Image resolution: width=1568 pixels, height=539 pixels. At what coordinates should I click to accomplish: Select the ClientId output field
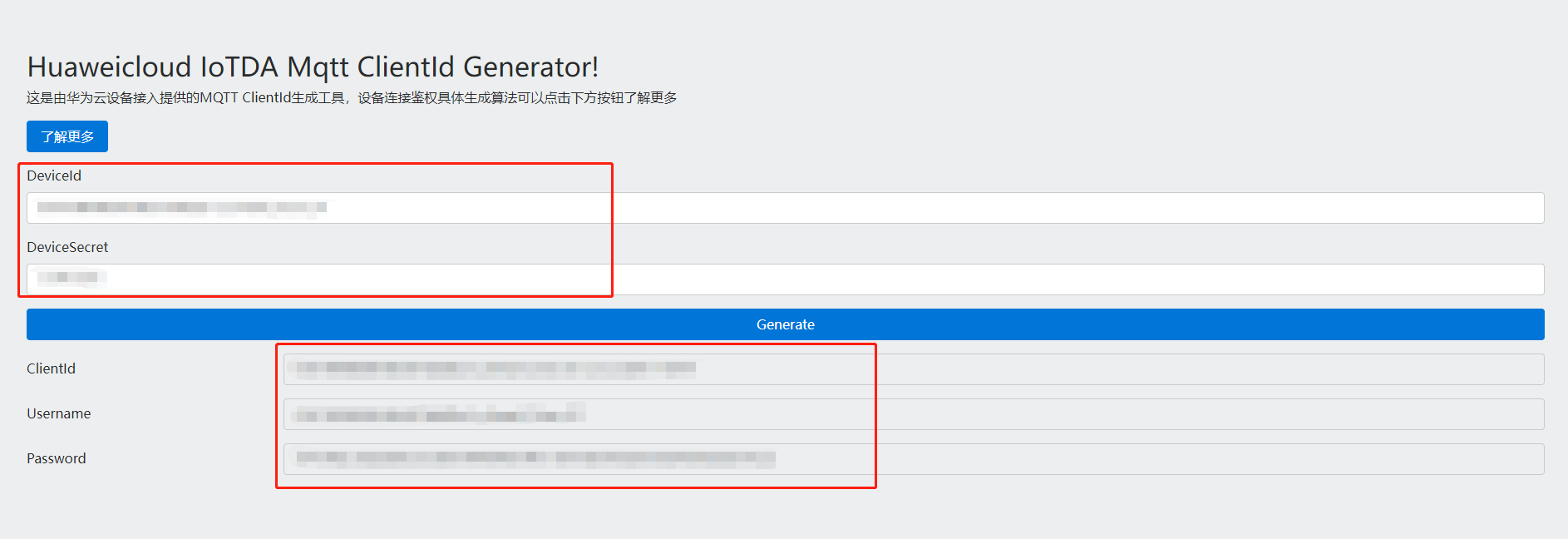914,369
